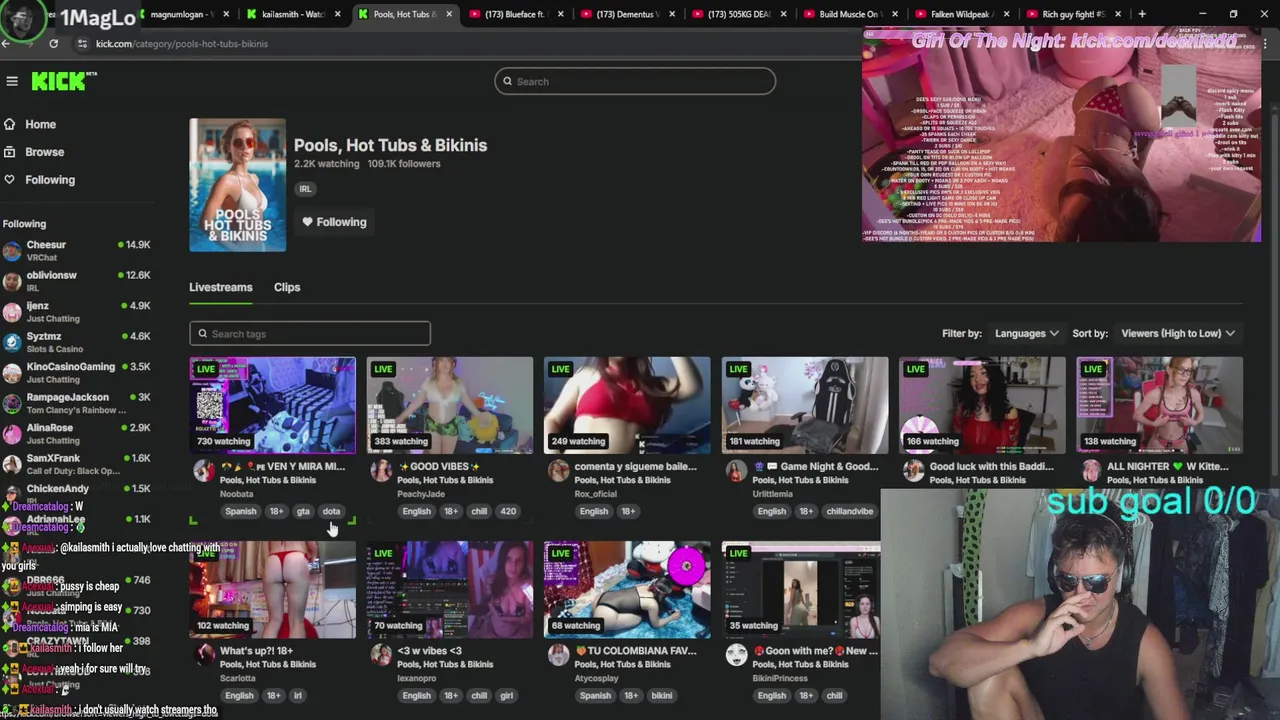Open Cheesur channel in Following list
Screen dimensions: 1280x720
pyautogui.click(x=76, y=250)
